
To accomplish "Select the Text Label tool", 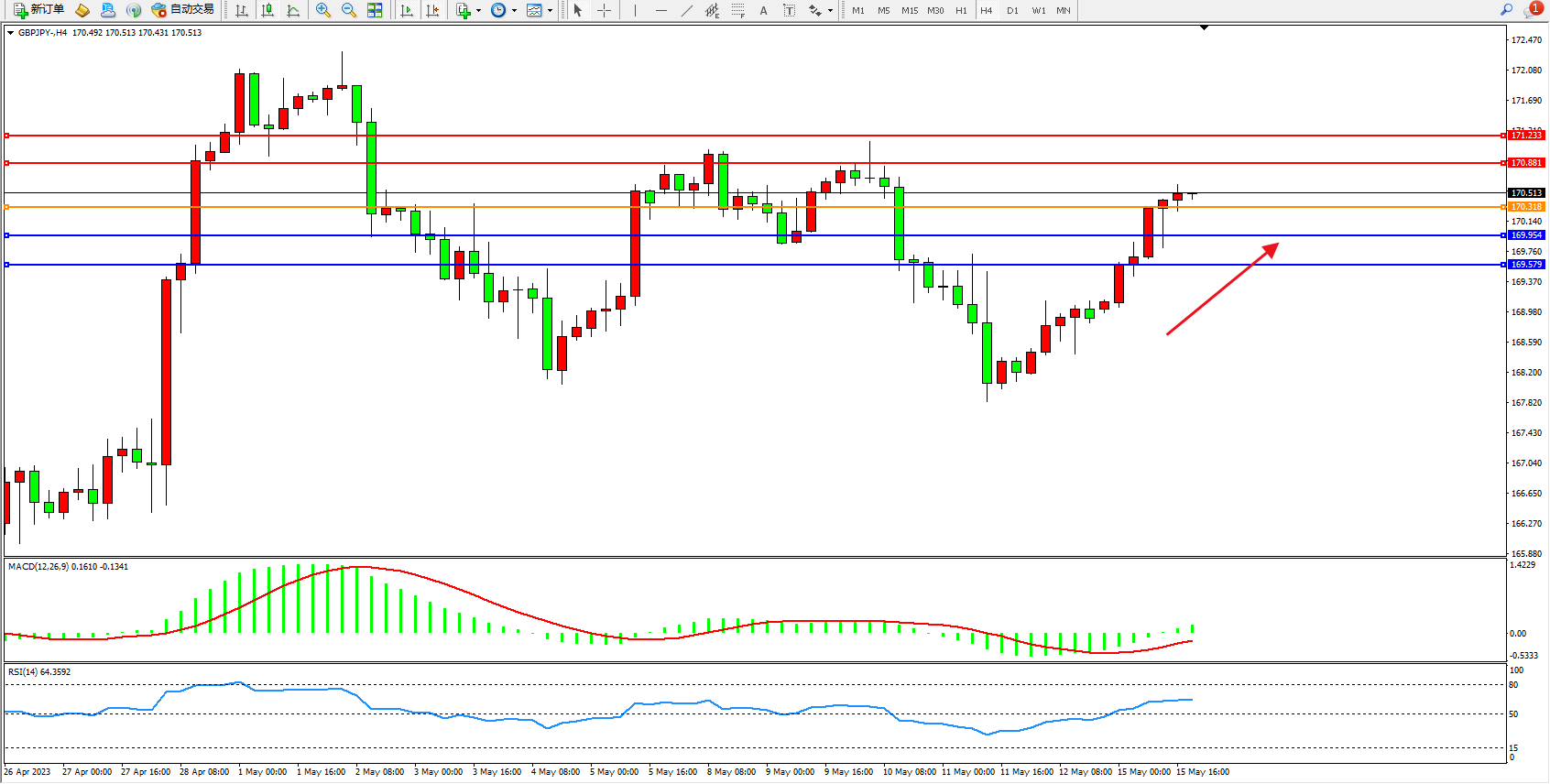I will [x=789, y=10].
